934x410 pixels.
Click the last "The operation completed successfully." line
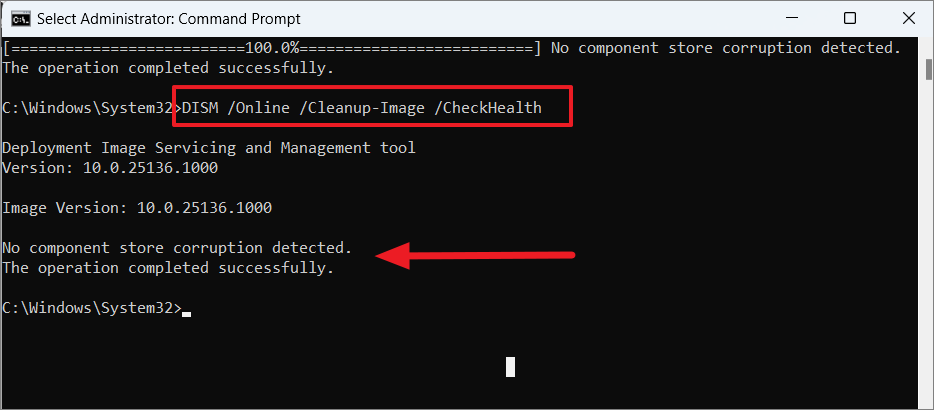pos(169,268)
